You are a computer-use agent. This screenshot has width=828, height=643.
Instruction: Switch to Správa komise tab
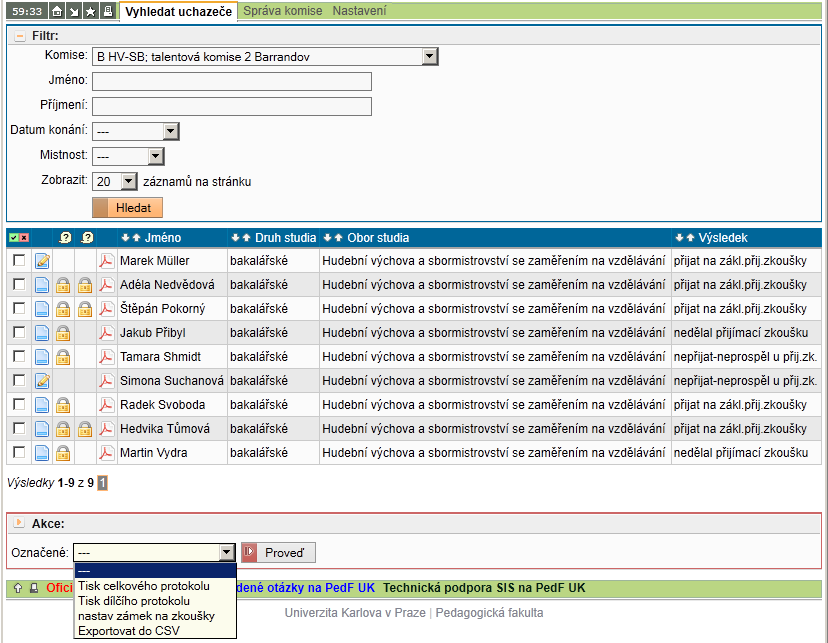click(x=284, y=11)
